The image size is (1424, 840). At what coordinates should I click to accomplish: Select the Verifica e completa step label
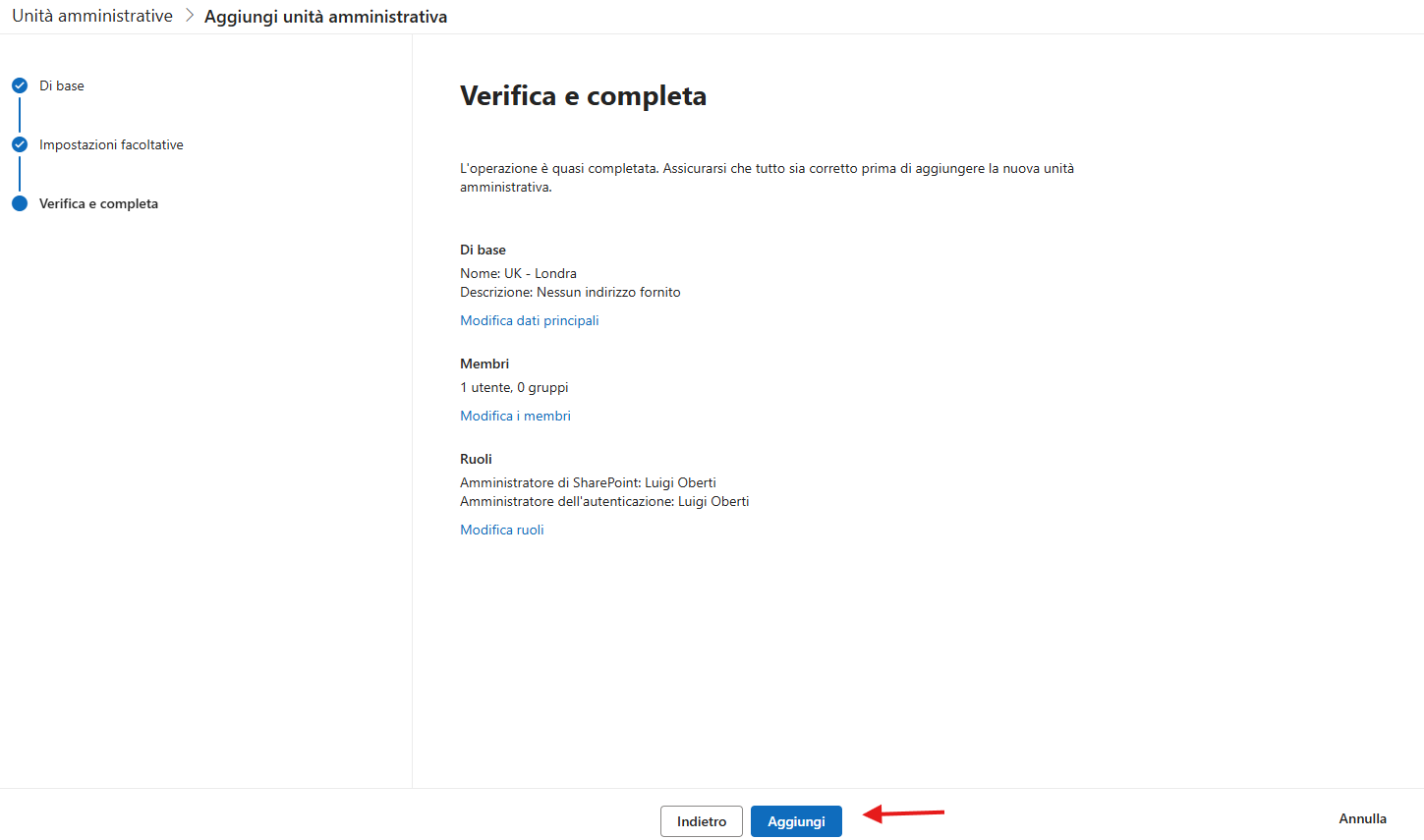click(x=98, y=203)
